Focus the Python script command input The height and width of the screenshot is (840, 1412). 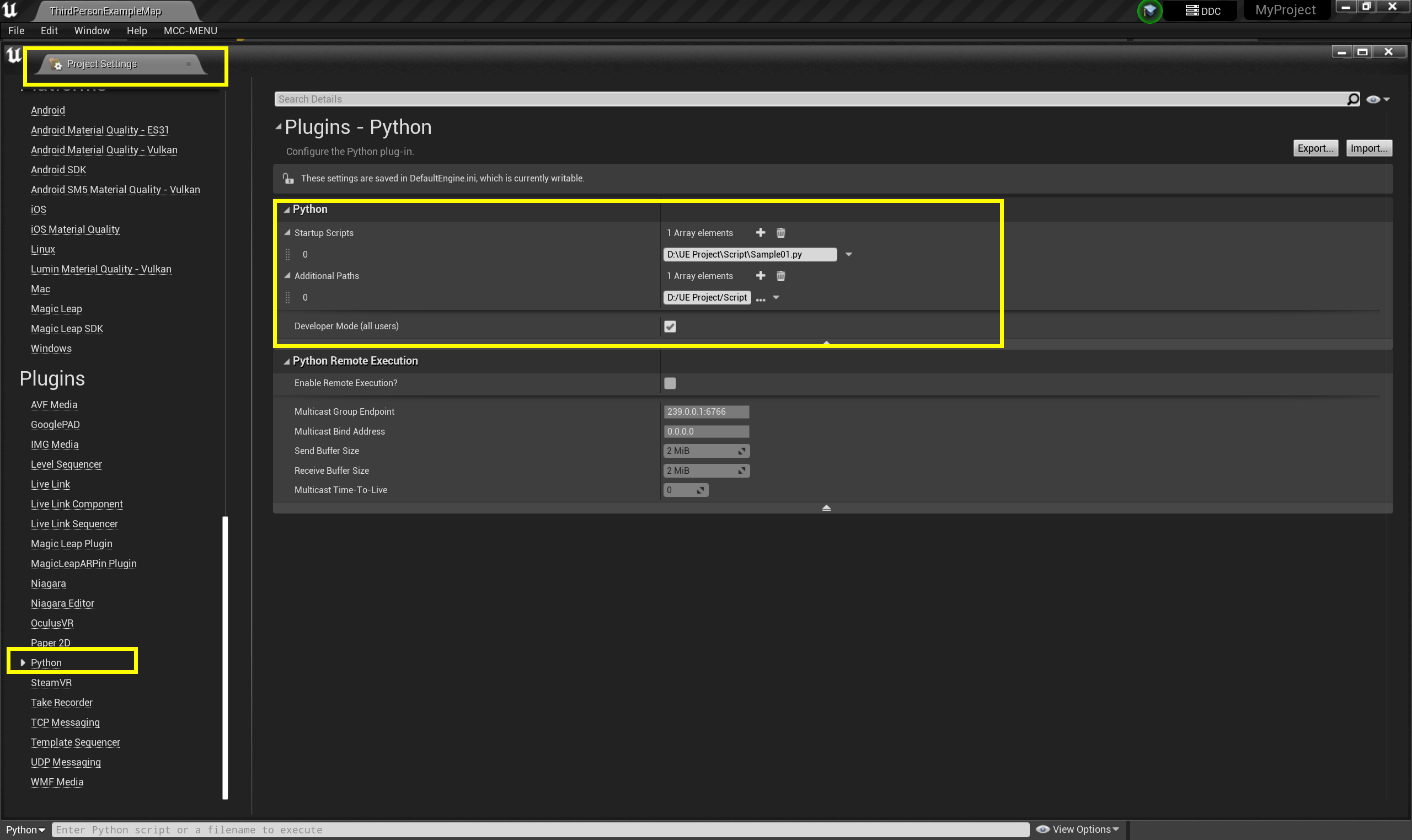[540, 830]
